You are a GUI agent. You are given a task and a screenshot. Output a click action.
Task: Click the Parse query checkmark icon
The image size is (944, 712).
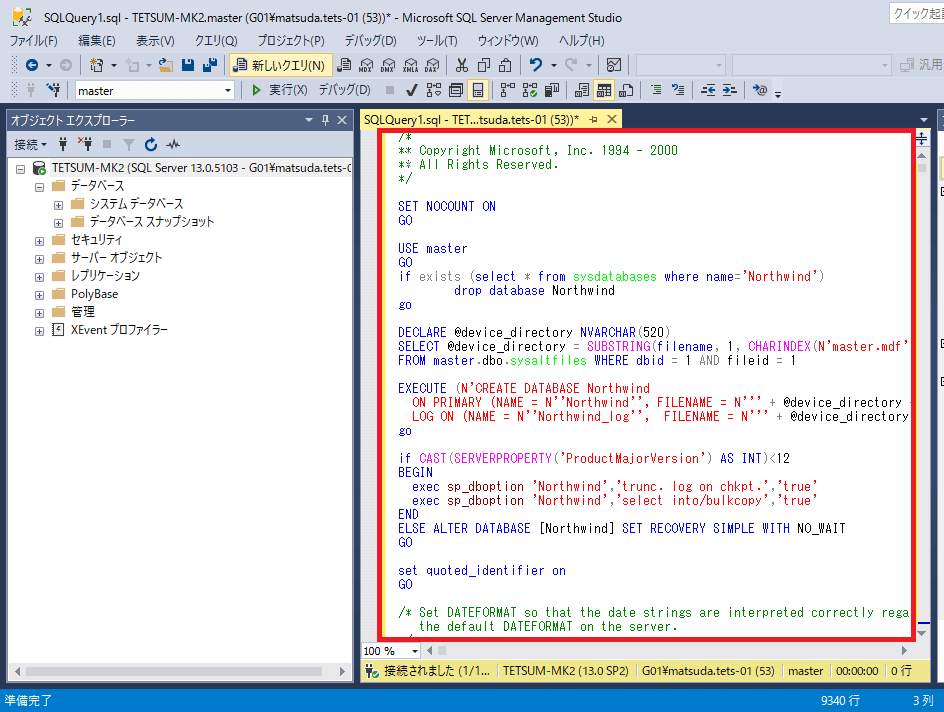click(x=411, y=90)
